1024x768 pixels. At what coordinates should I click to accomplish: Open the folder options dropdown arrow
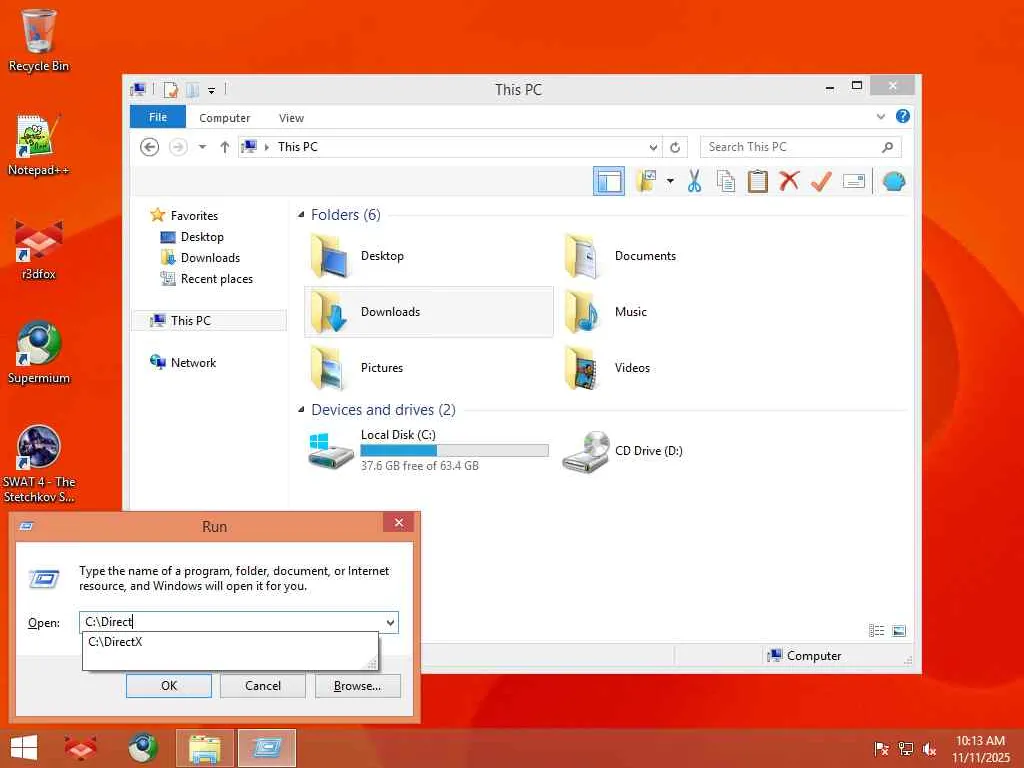click(x=670, y=181)
